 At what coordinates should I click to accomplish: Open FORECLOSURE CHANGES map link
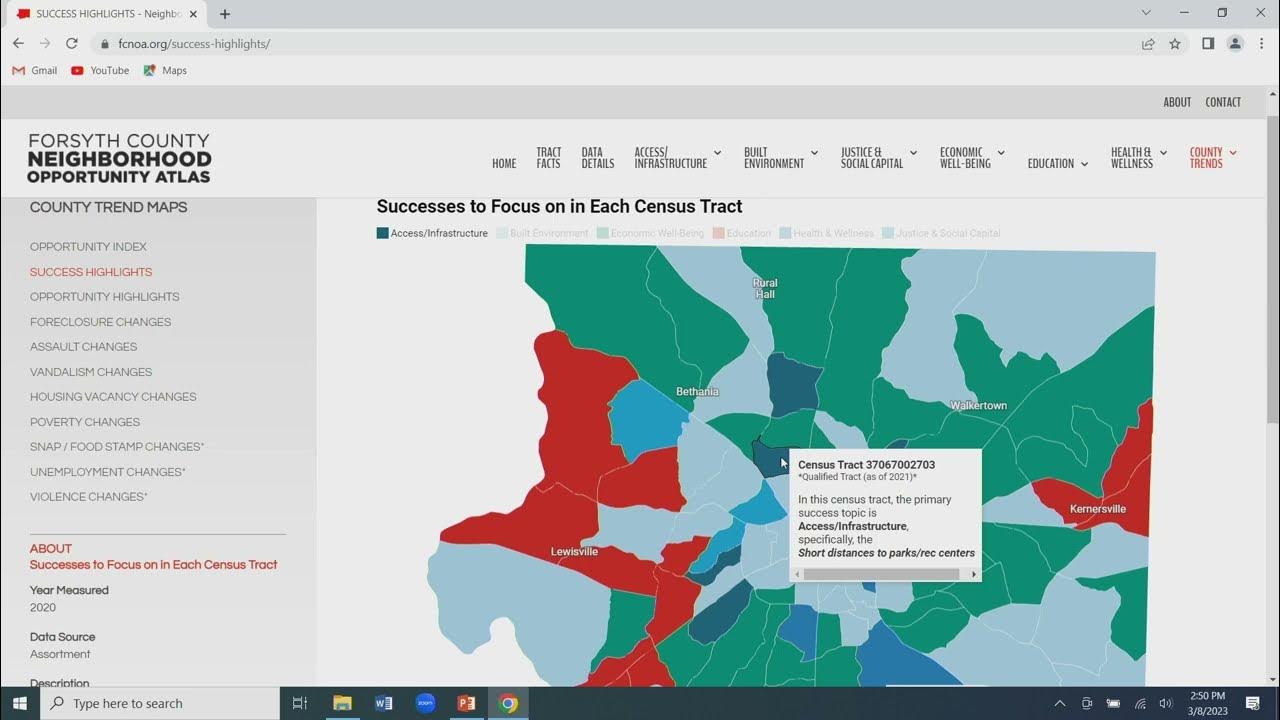click(x=100, y=322)
